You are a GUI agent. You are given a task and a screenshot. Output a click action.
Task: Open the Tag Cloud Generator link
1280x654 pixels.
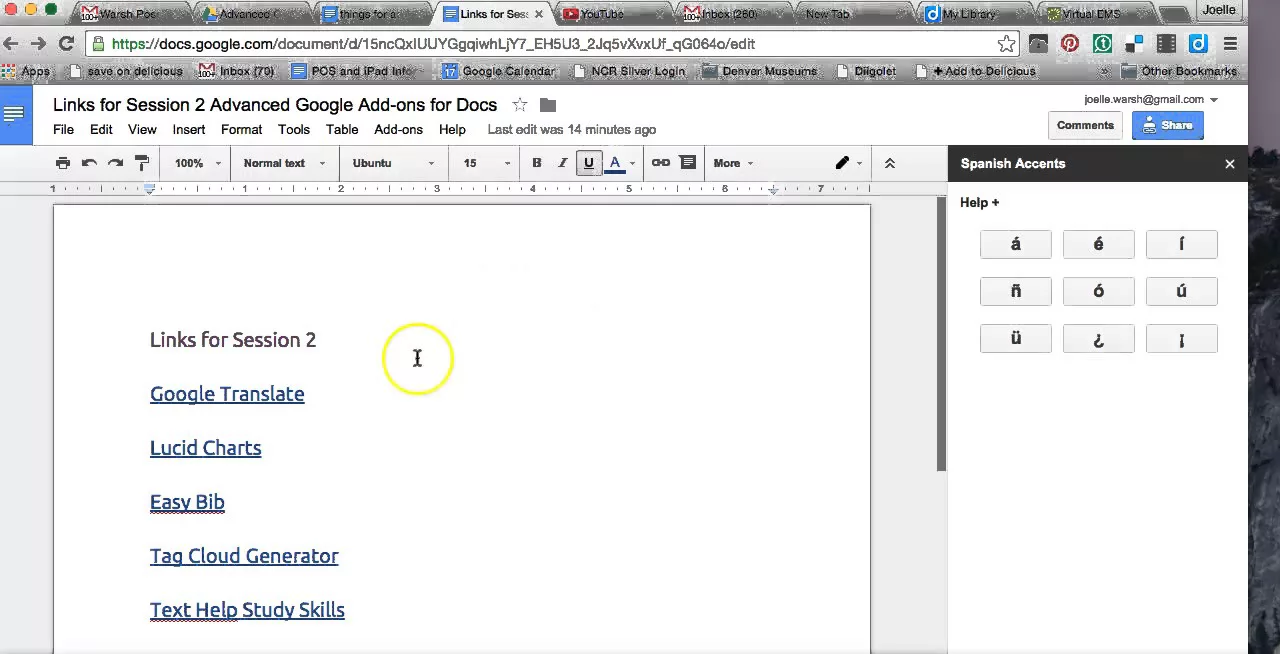[244, 556]
